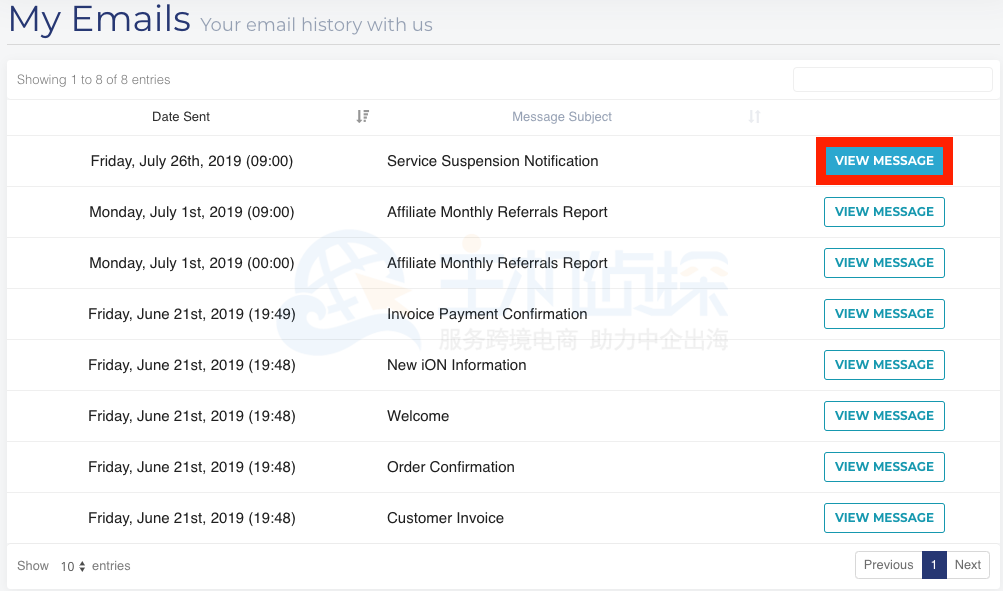
Task: View the Service Suspension Notification message
Action: pyautogui.click(x=884, y=161)
